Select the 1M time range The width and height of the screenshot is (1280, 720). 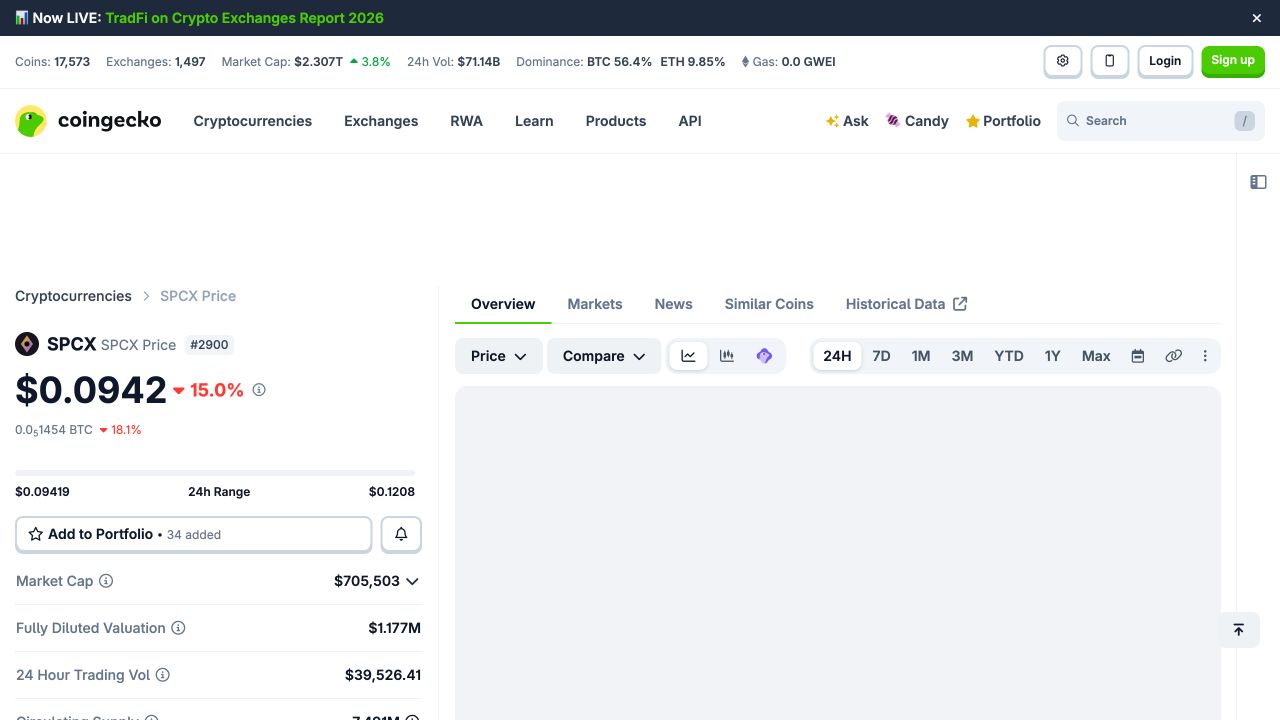[x=921, y=356]
